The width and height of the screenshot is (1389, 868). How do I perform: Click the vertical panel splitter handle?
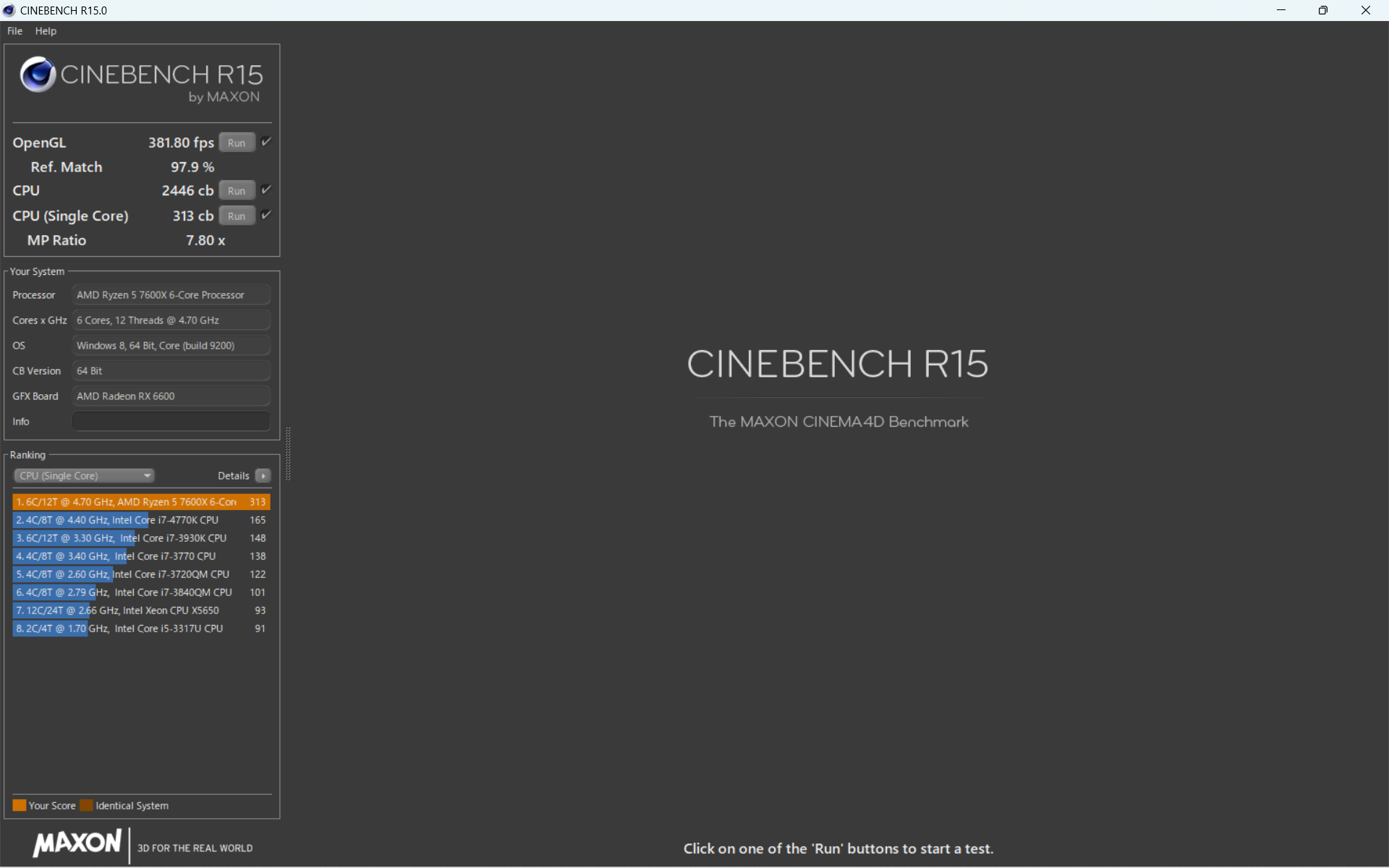(x=288, y=454)
